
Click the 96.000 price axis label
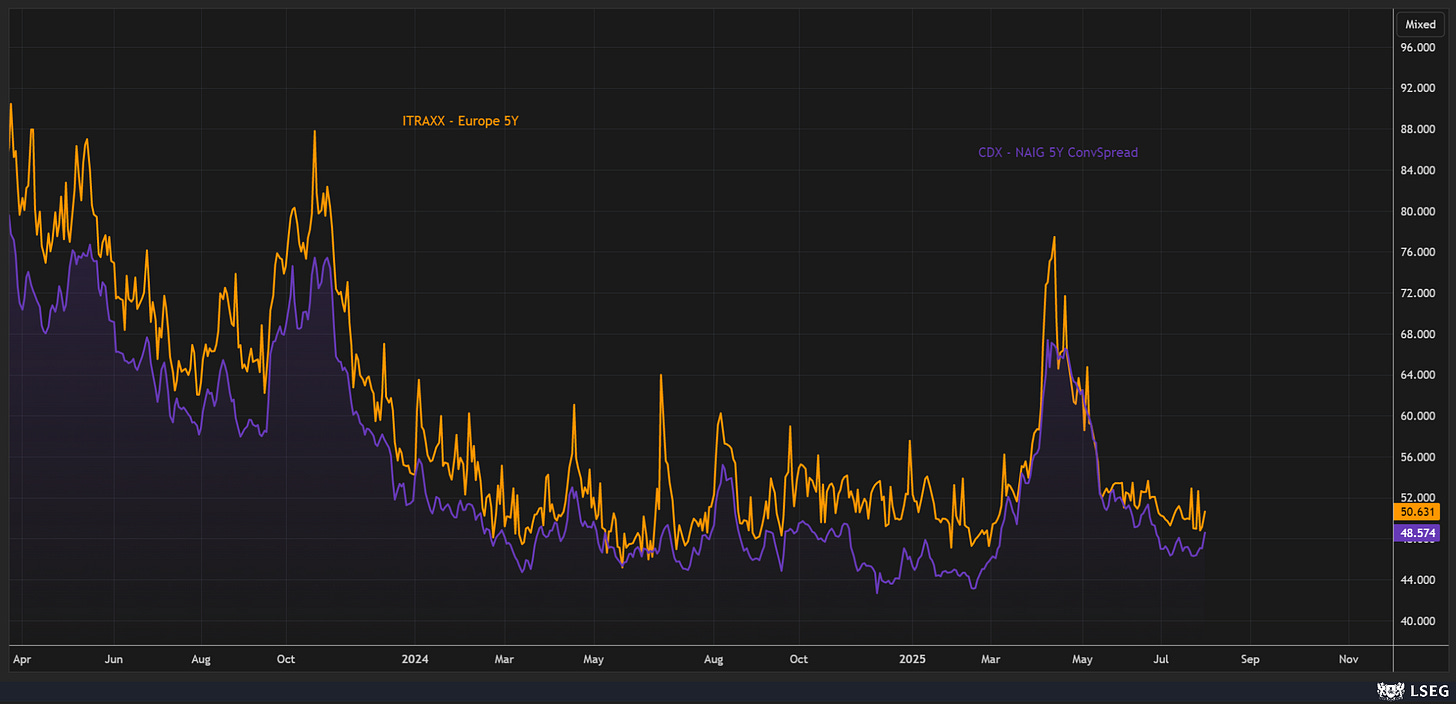(1417, 47)
